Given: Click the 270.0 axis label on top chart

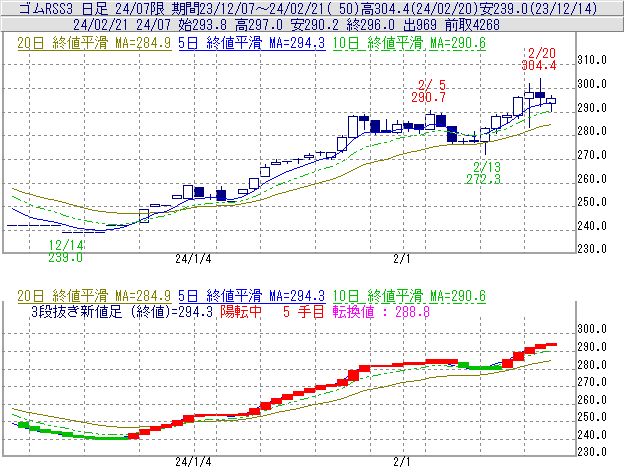Looking at the screenshot, I should tap(592, 154).
